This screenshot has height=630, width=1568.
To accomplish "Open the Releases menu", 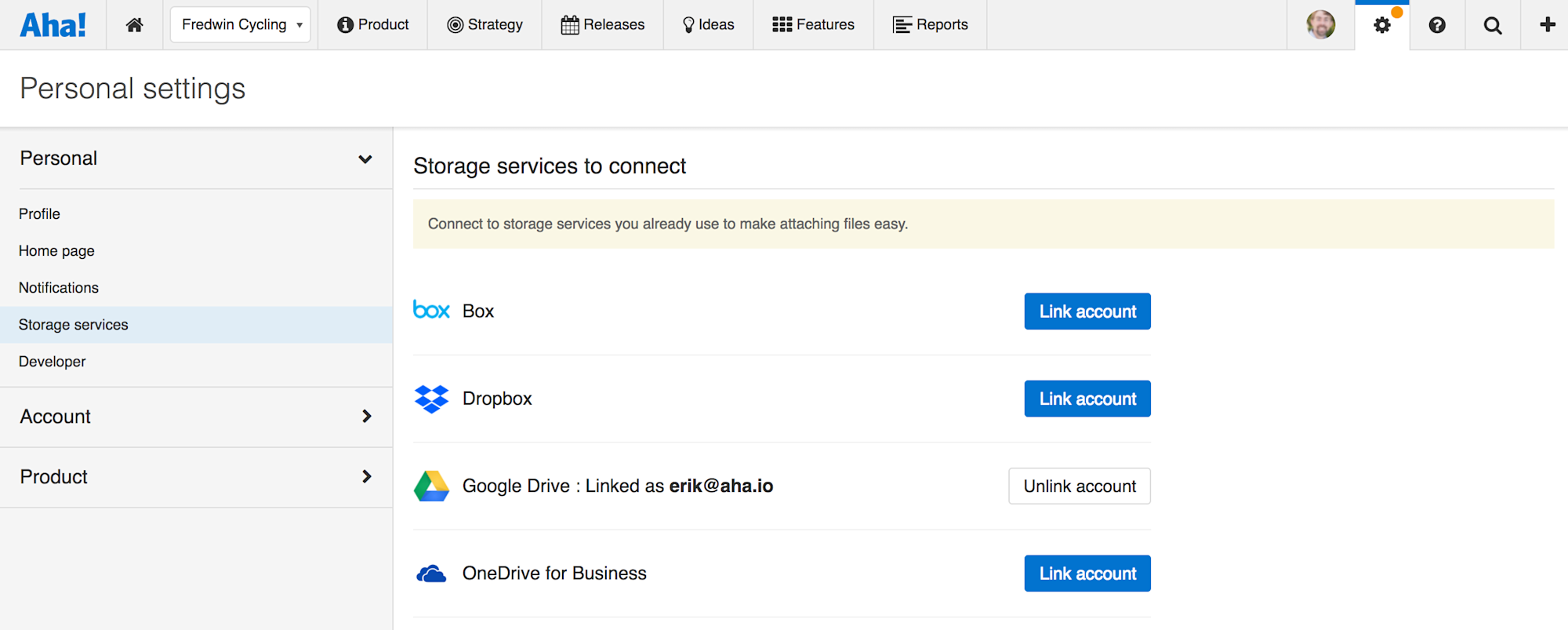I will pyautogui.click(x=603, y=25).
